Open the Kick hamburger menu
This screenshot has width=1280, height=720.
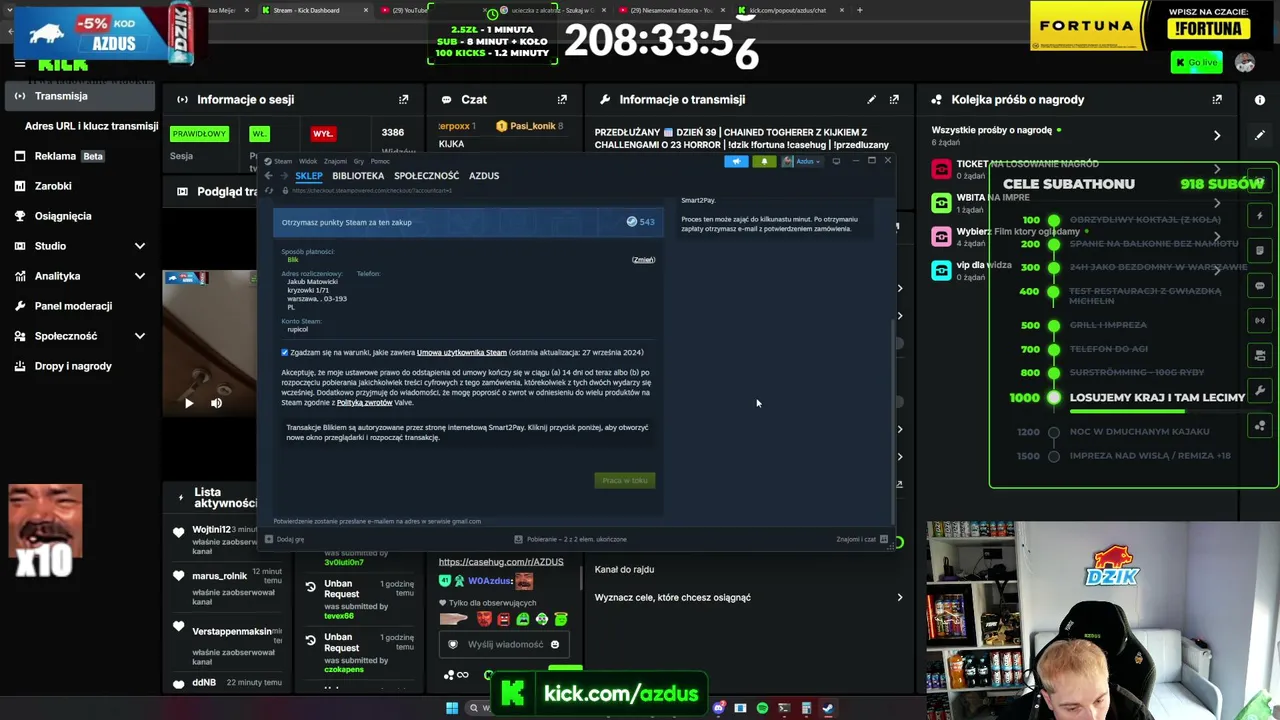19,64
